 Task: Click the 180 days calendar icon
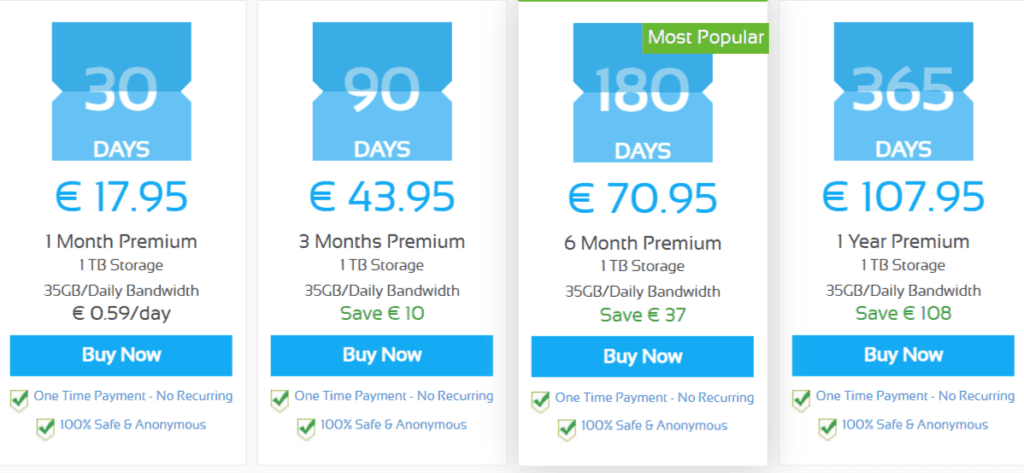[x=642, y=94]
